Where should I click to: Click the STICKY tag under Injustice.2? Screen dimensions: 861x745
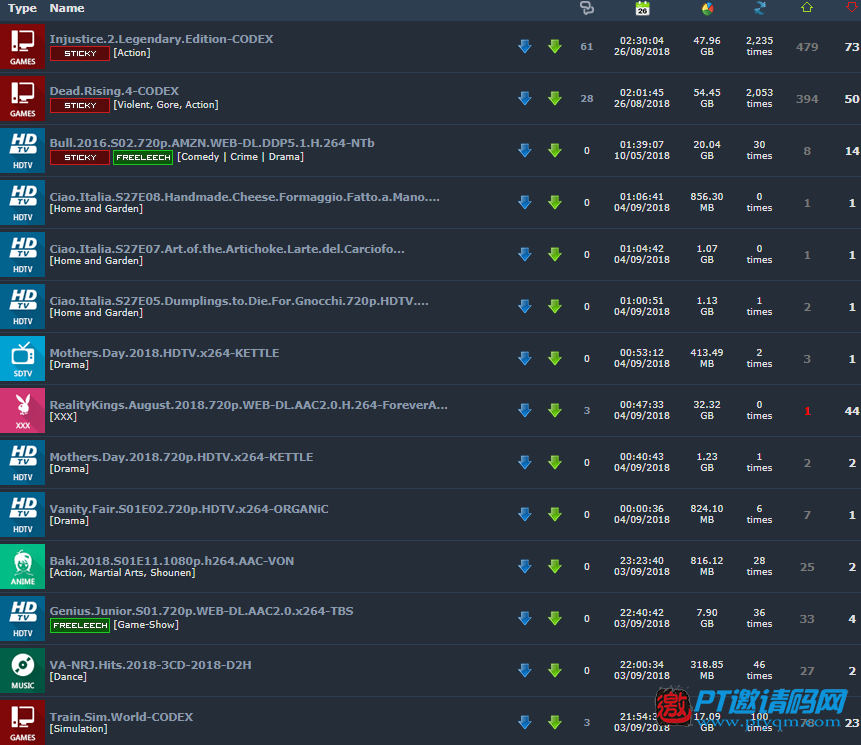tap(80, 53)
